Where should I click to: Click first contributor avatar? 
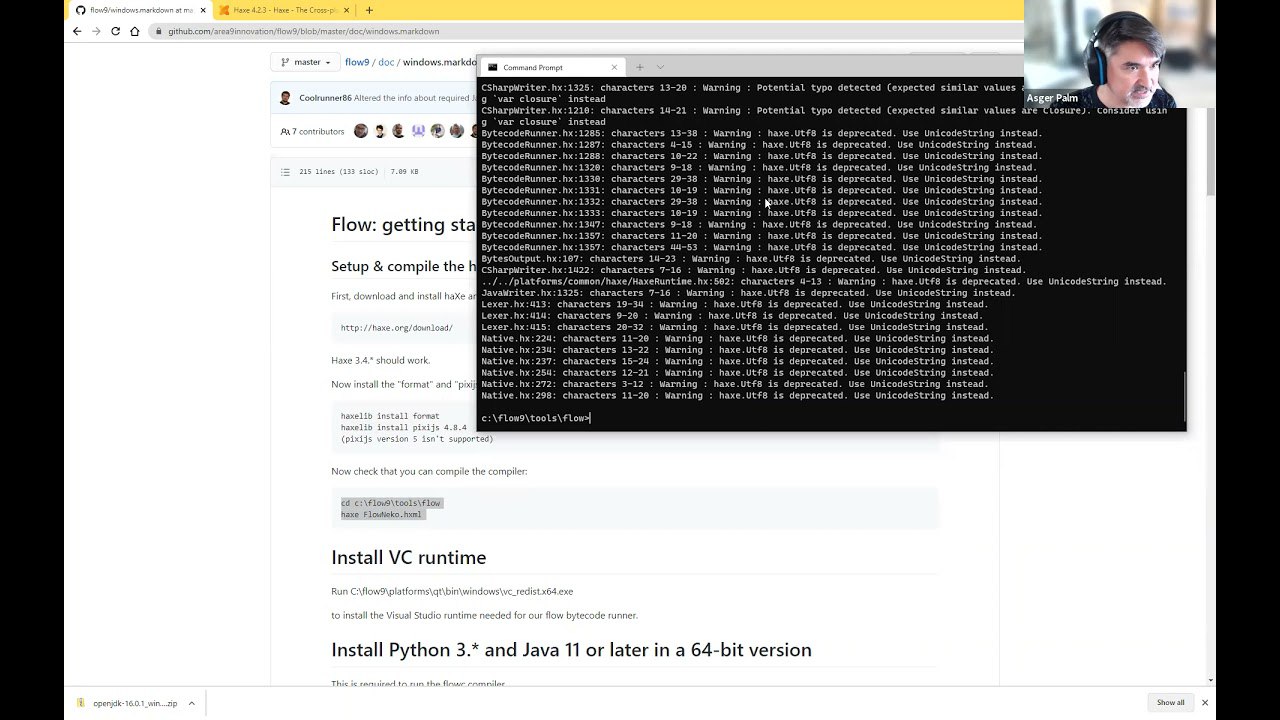pyautogui.click(x=361, y=131)
